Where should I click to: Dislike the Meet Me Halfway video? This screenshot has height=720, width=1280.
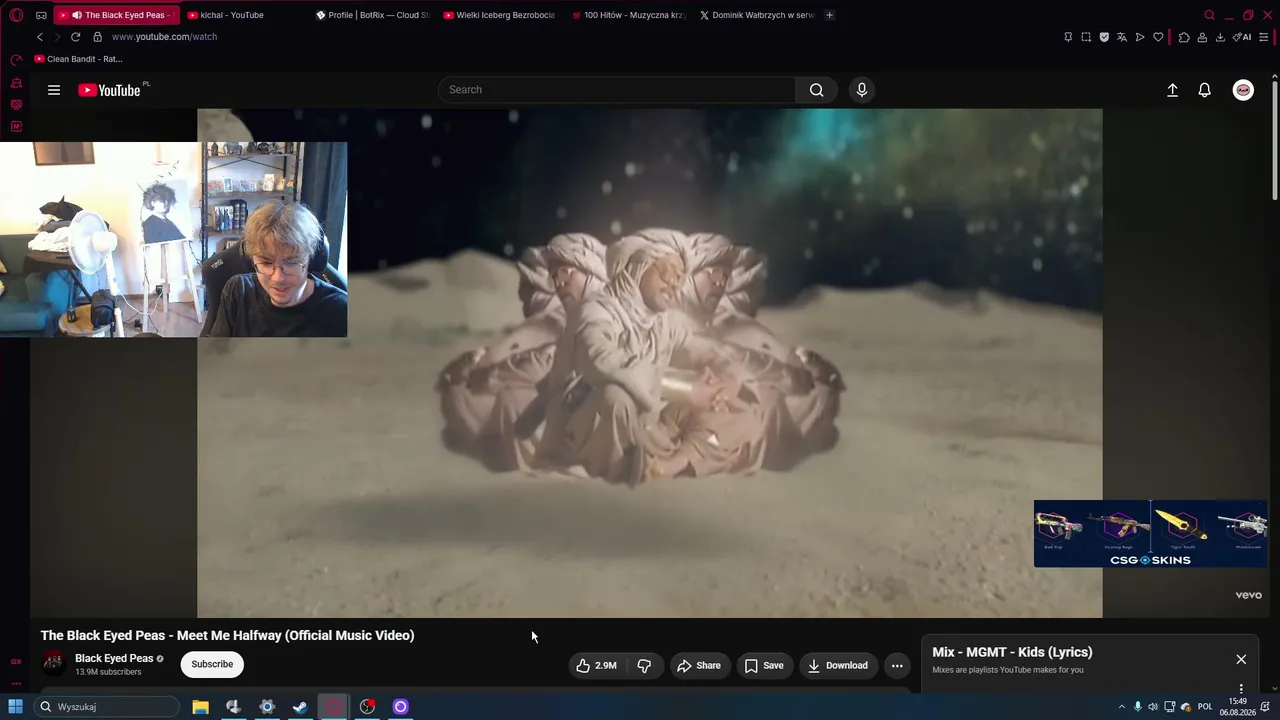pos(644,666)
